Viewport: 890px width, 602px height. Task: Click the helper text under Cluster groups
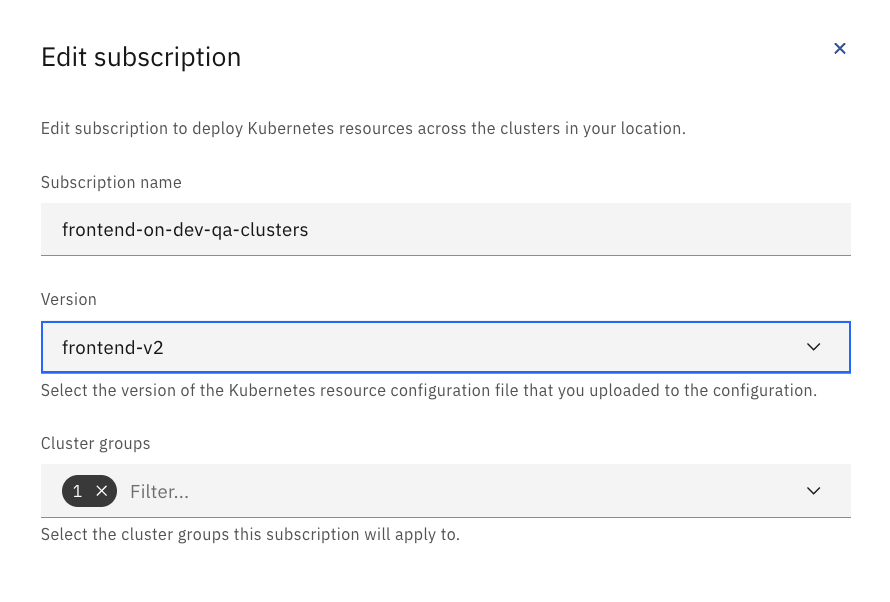click(250, 534)
